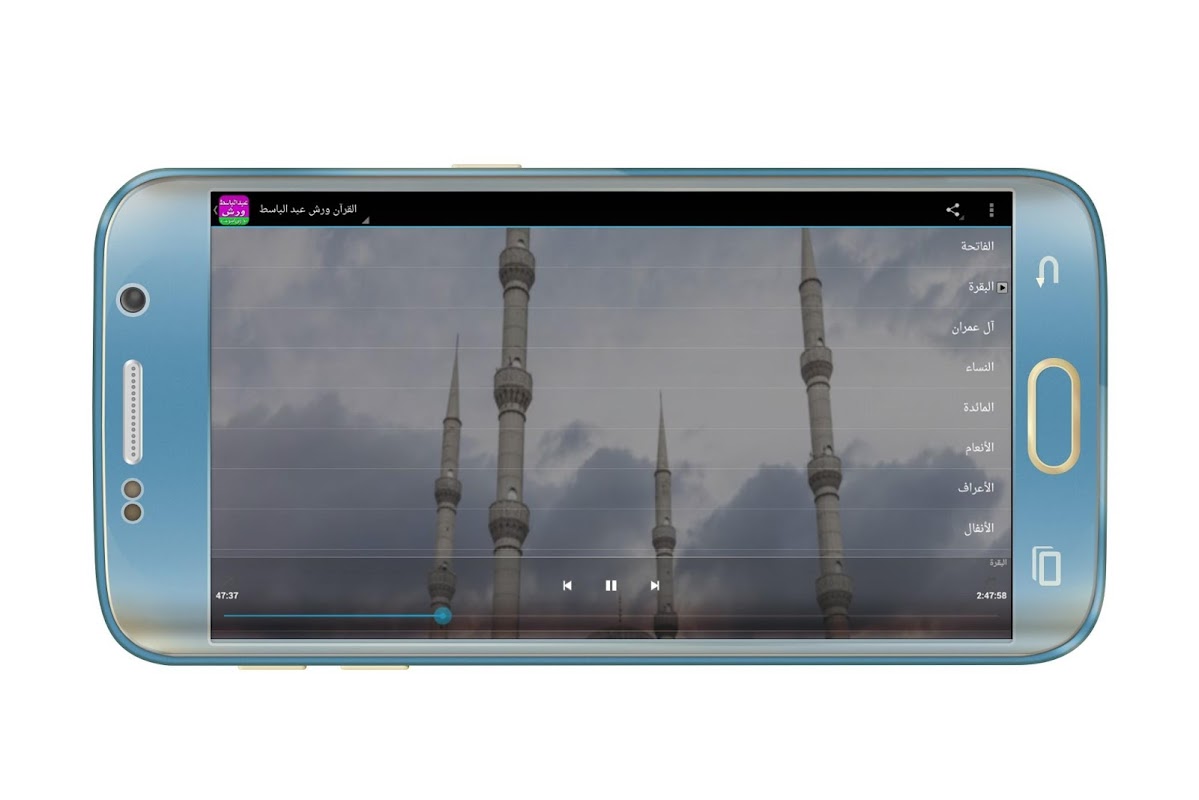1199x800 pixels.
Task: Click the total duration 2:47:58 label
Action: [x=991, y=596]
